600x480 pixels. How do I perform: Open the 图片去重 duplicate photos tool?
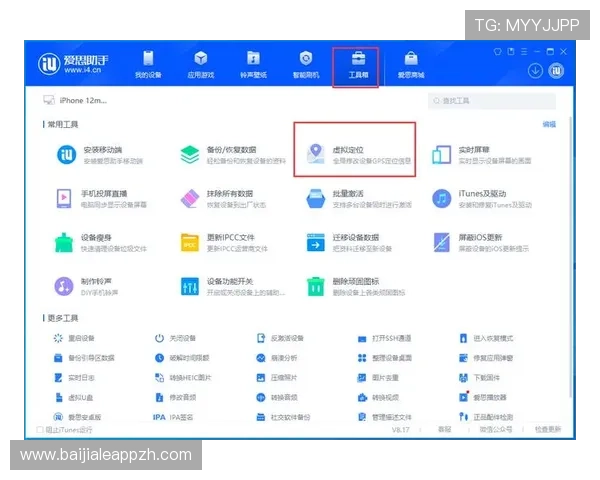tap(378, 378)
